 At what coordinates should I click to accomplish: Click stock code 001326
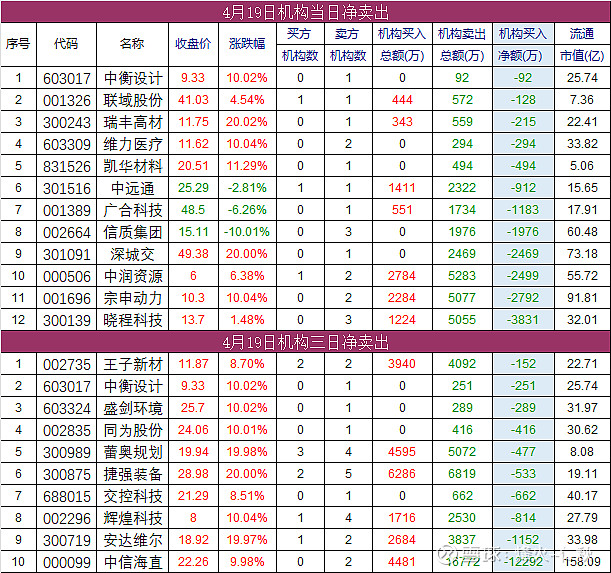[x=67, y=101]
